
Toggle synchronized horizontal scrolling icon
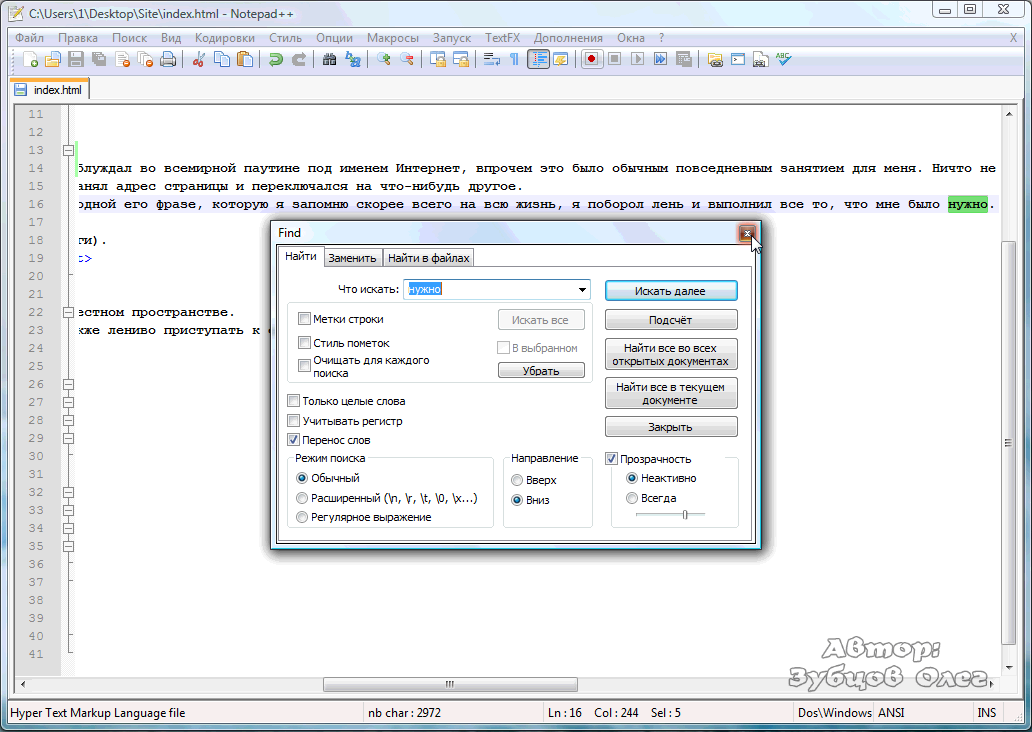pos(461,60)
